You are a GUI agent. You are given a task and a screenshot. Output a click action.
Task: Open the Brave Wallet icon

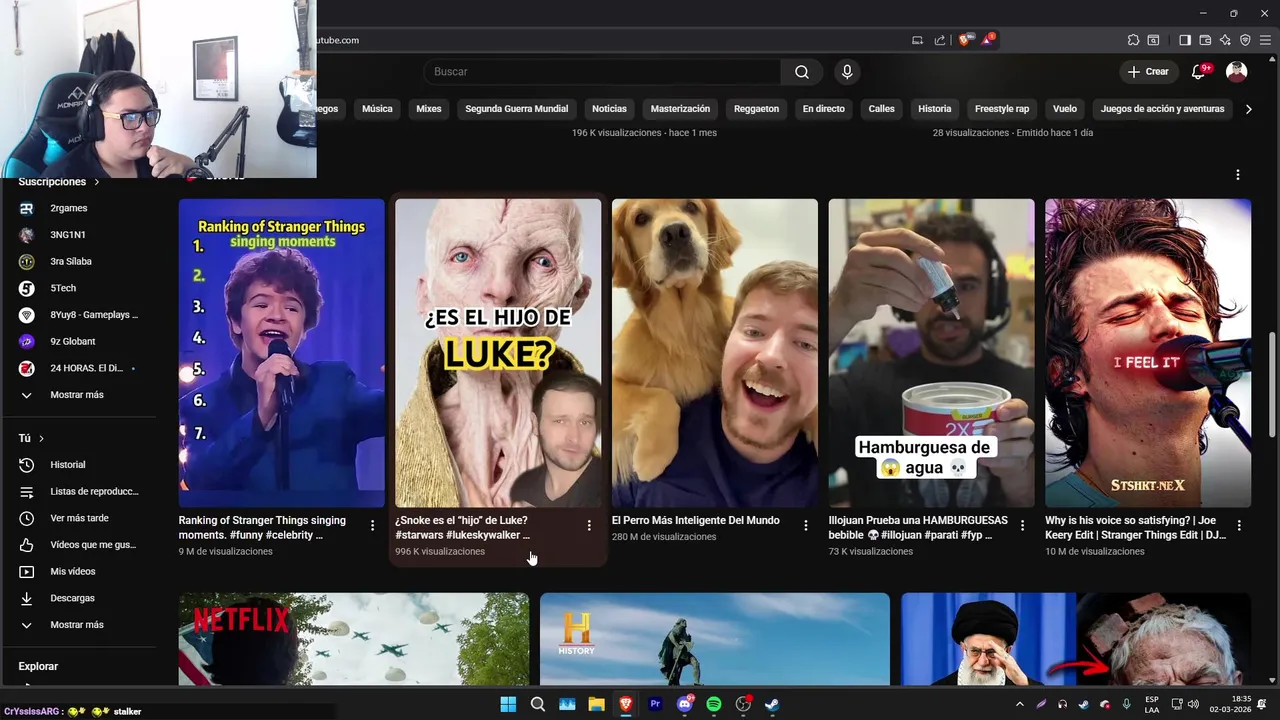1205,40
